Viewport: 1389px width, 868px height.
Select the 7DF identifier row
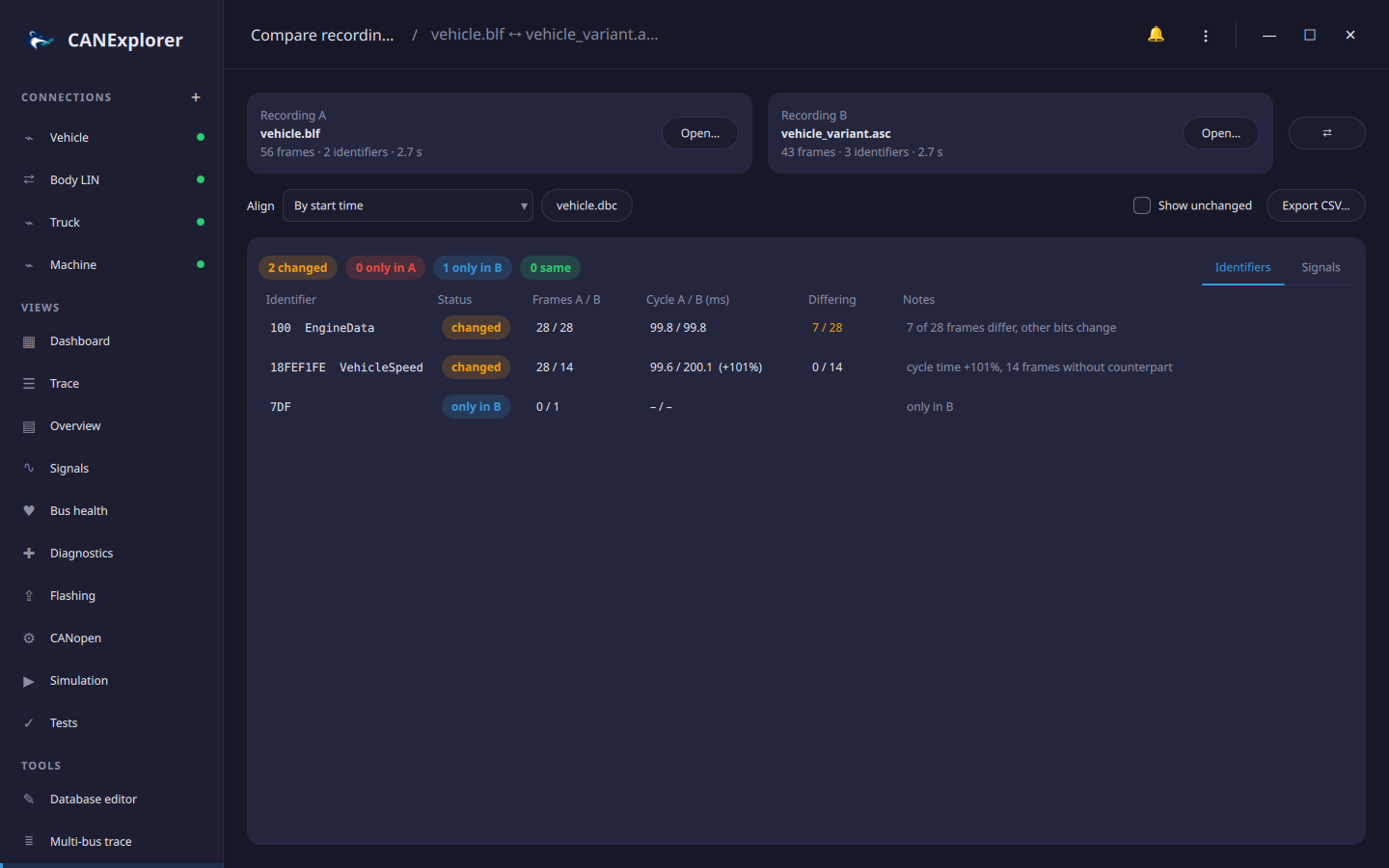point(806,407)
